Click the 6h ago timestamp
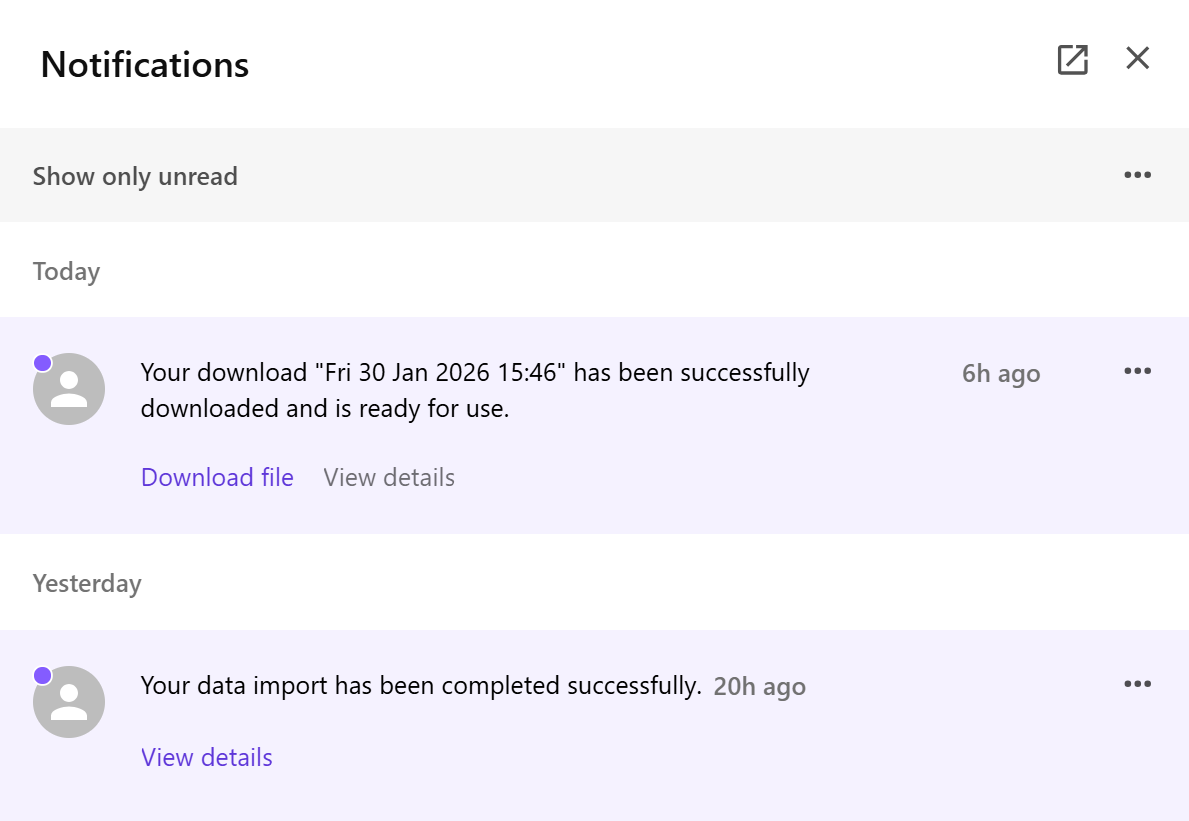1189x821 pixels. pyautogui.click(x=1001, y=374)
